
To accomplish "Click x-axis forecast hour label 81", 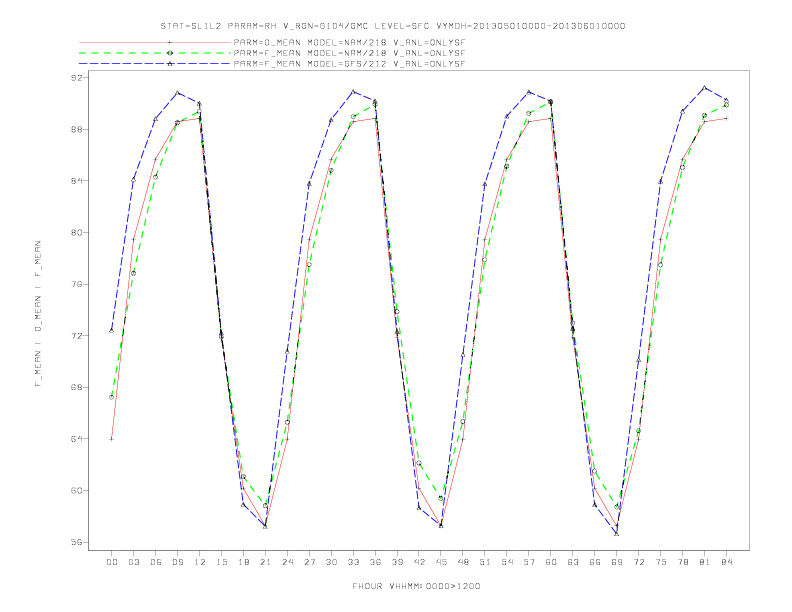I will point(705,562).
